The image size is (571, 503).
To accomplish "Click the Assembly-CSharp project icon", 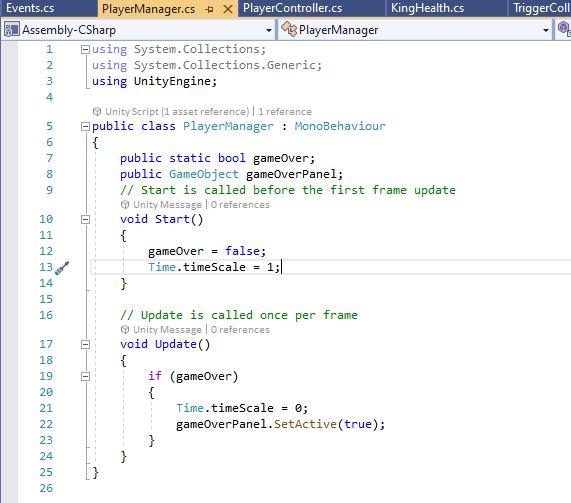I will coord(12,30).
